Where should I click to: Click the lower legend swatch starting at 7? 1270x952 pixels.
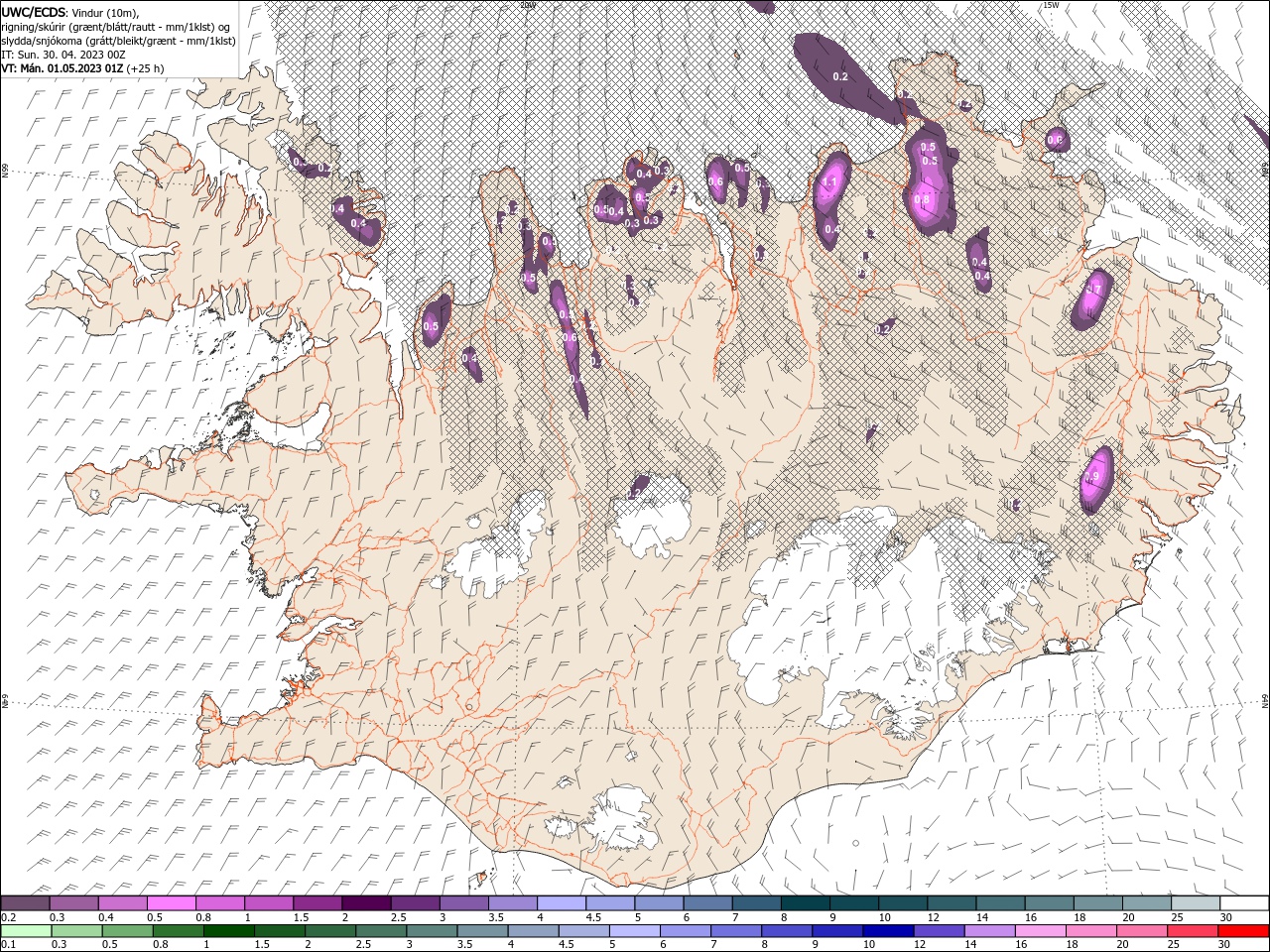pyautogui.click(x=734, y=931)
